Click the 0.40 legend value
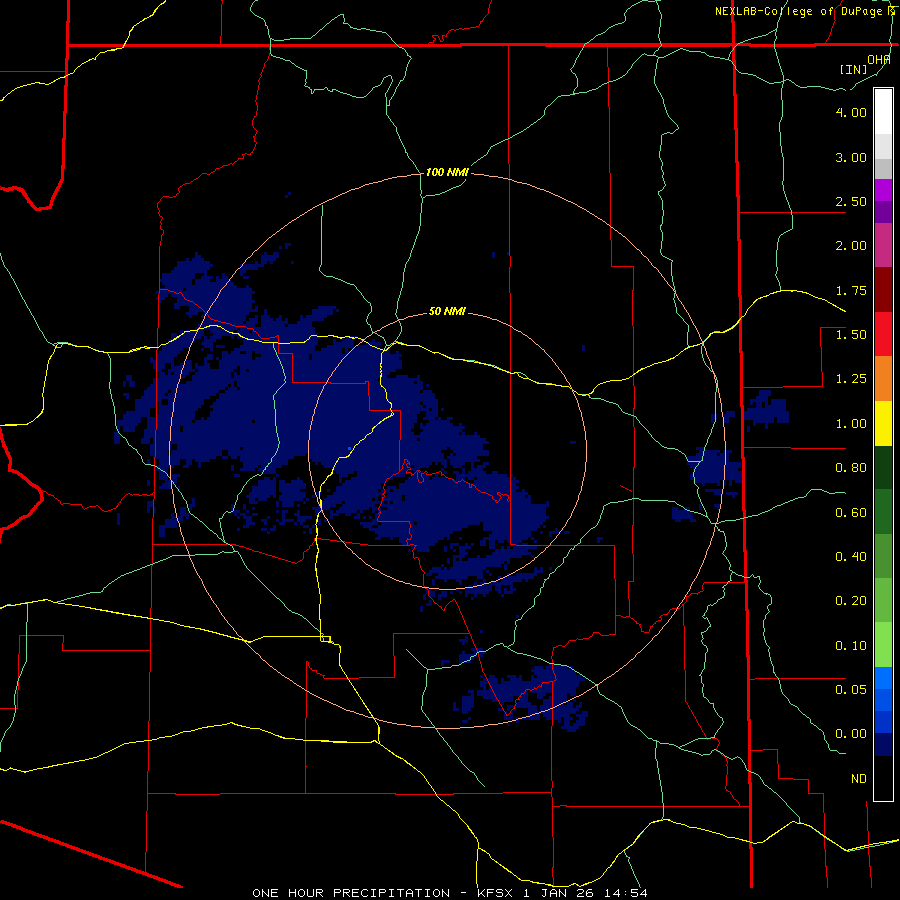 [851, 557]
